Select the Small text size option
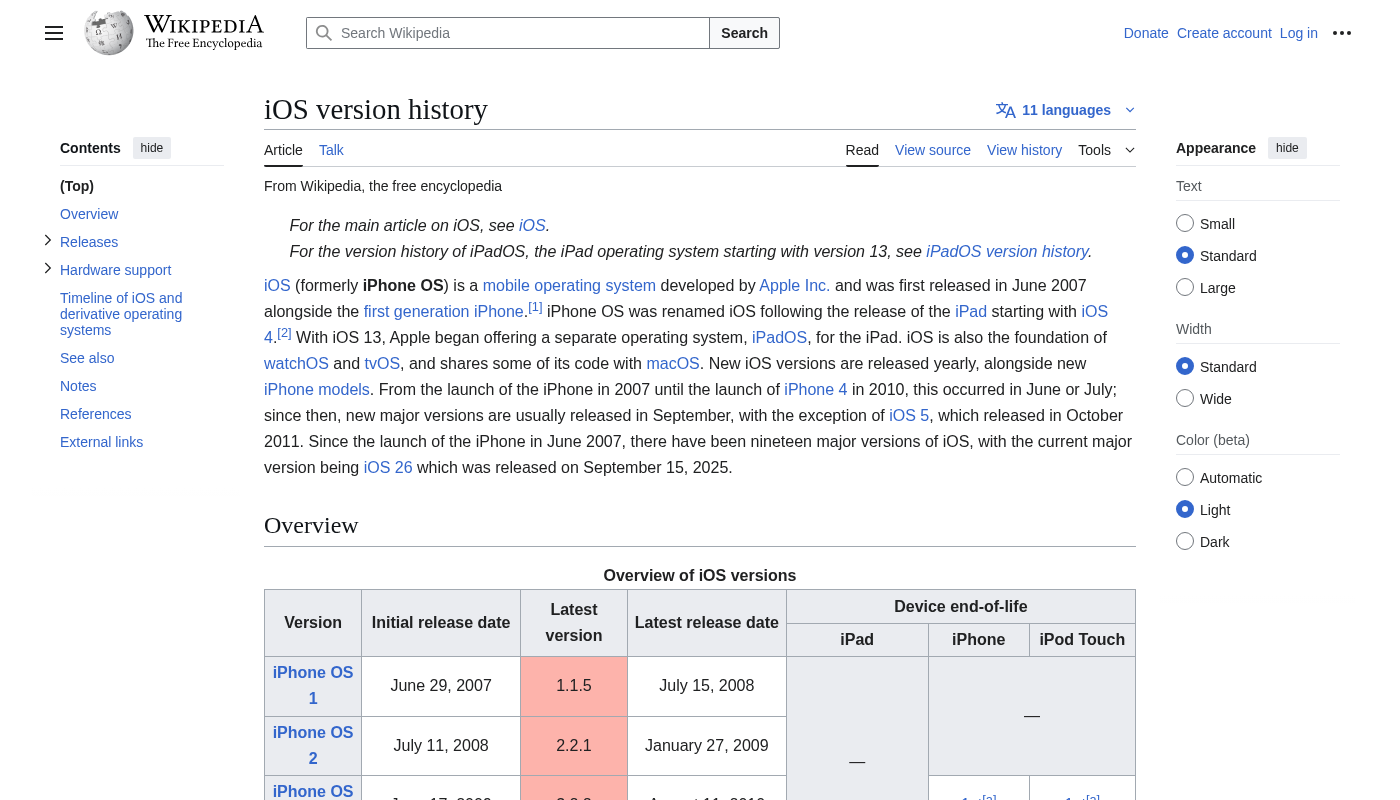The image size is (1400, 800). (1185, 224)
